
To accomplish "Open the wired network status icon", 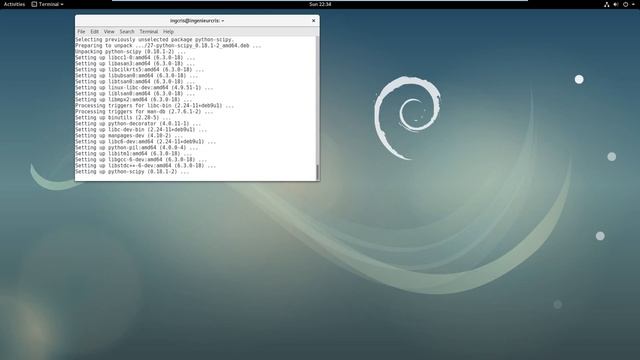I will [x=607, y=4].
